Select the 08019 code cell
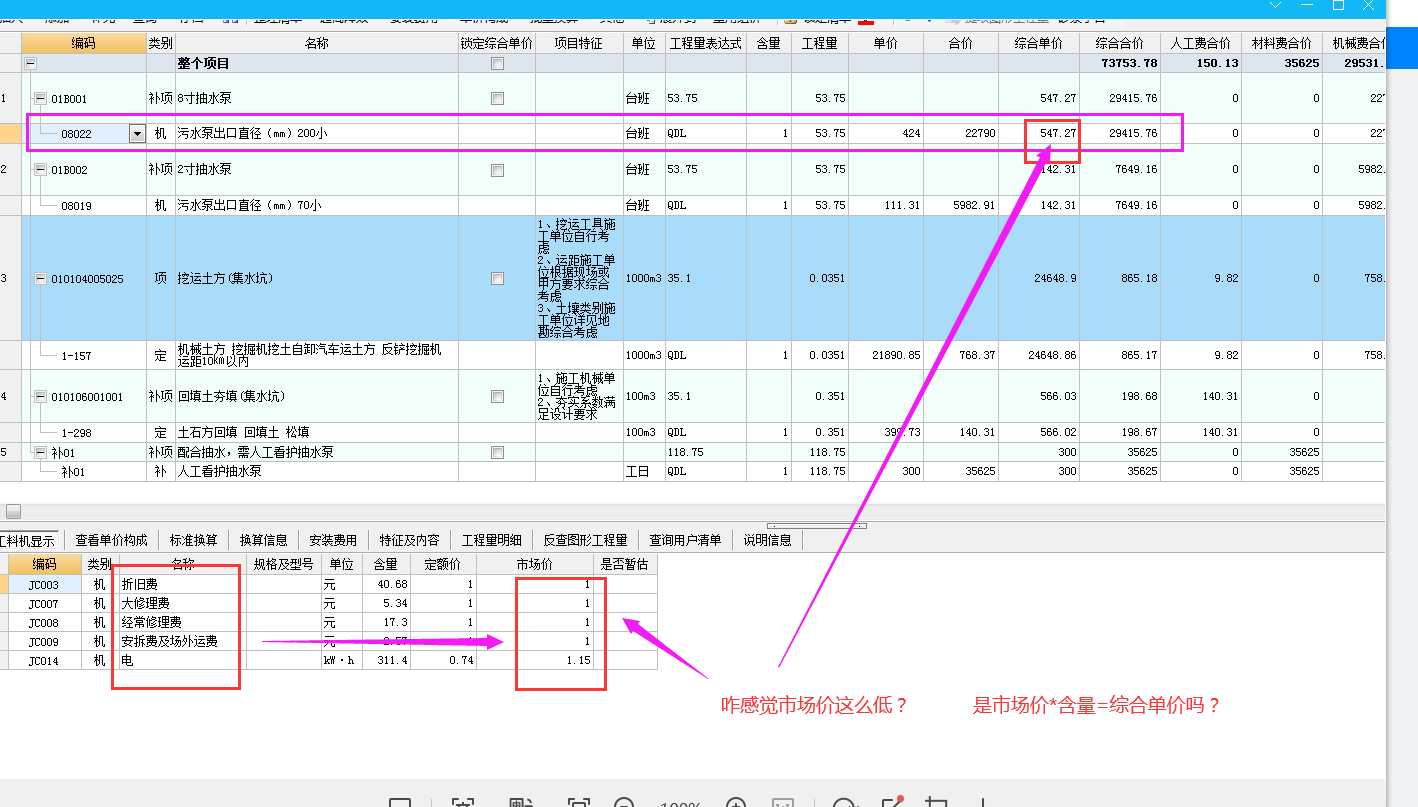 [84, 205]
